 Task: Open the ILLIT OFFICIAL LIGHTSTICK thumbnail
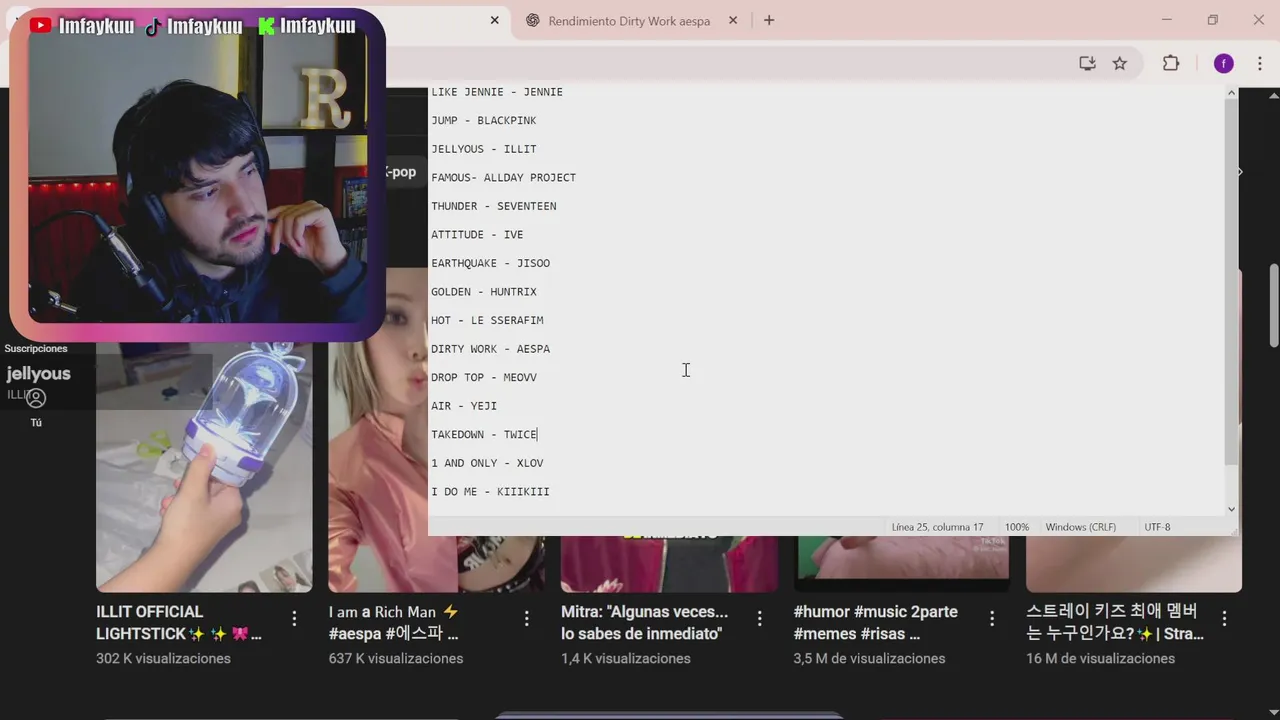tap(204, 467)
